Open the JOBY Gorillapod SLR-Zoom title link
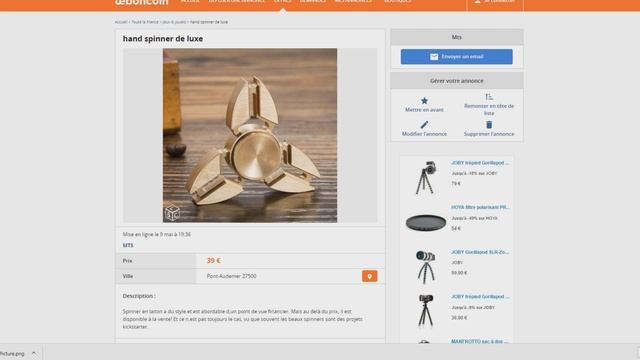Screen dimensions: 640x360 pos(480,252)
